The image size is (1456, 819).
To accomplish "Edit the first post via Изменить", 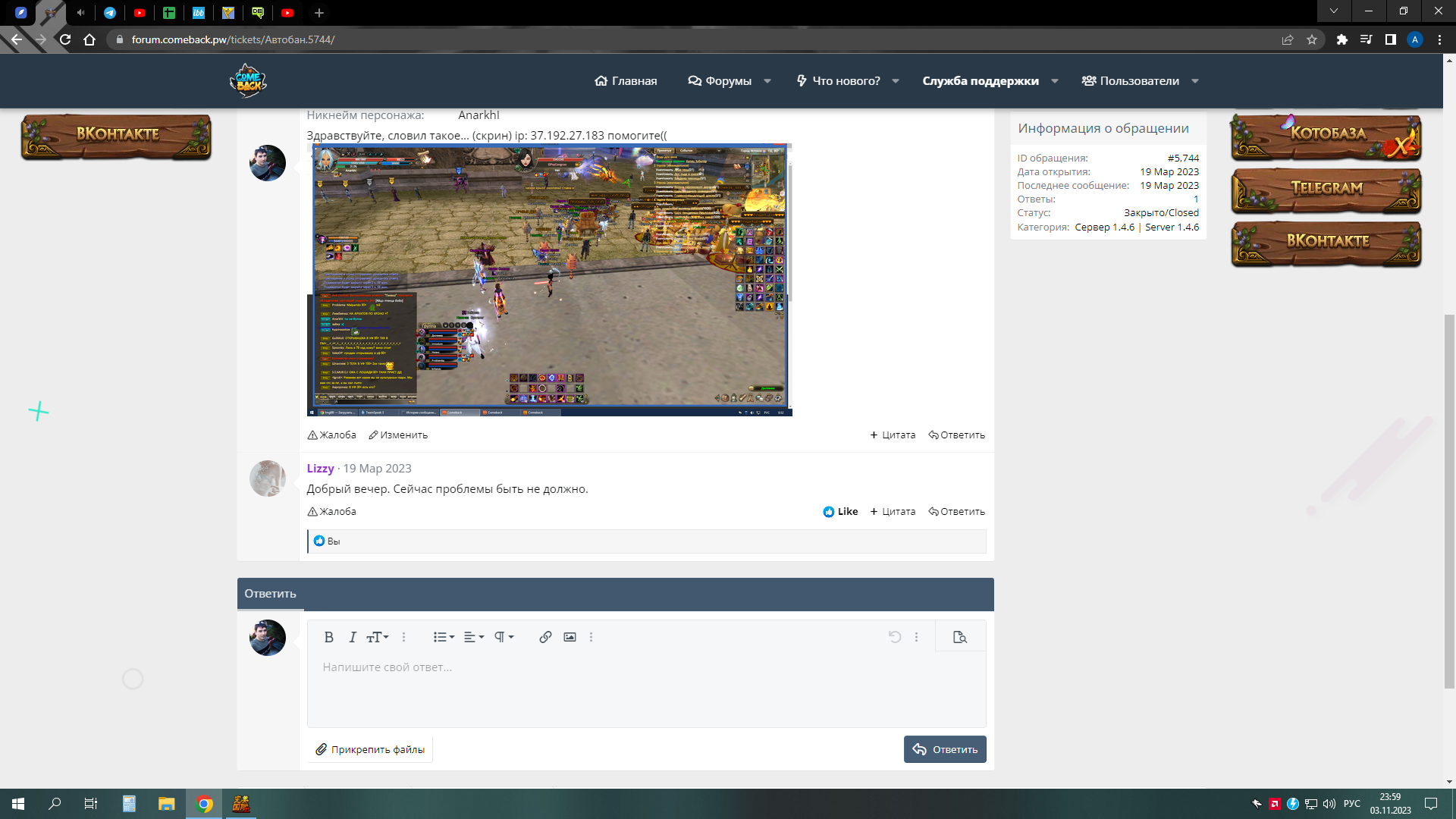I will (398, 435).
